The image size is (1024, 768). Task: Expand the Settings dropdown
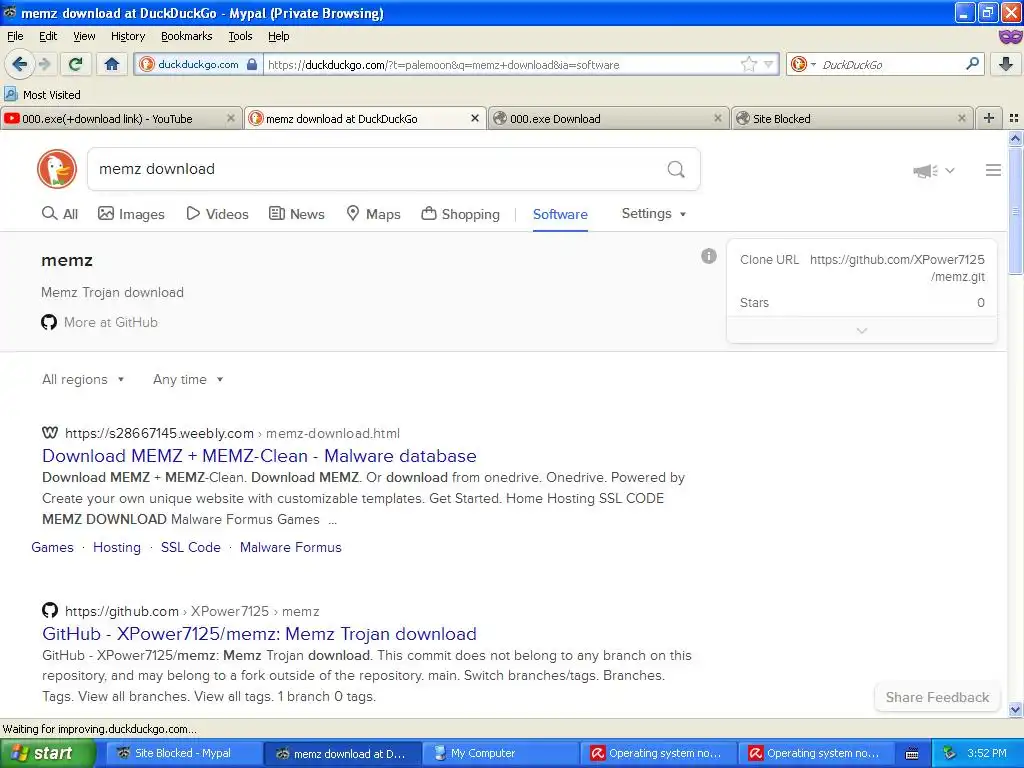[654, 214]
